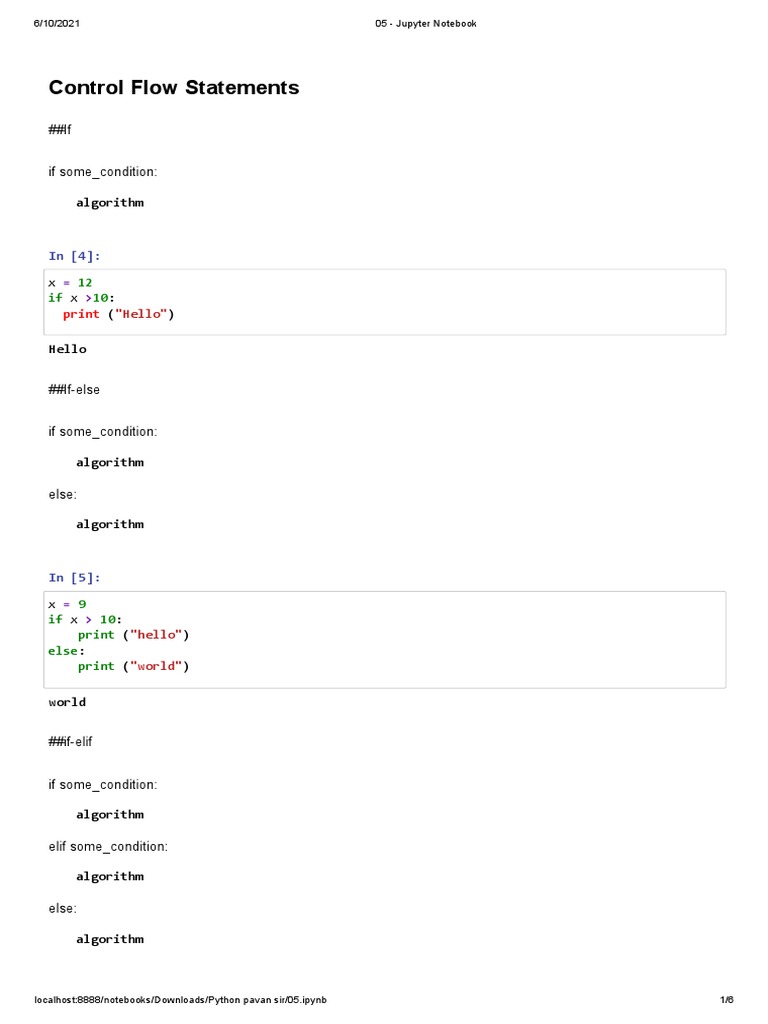Viewport: 768px width, 1024px height.
Task: Click the "if x >10:" code line
Action: (82, 298)
